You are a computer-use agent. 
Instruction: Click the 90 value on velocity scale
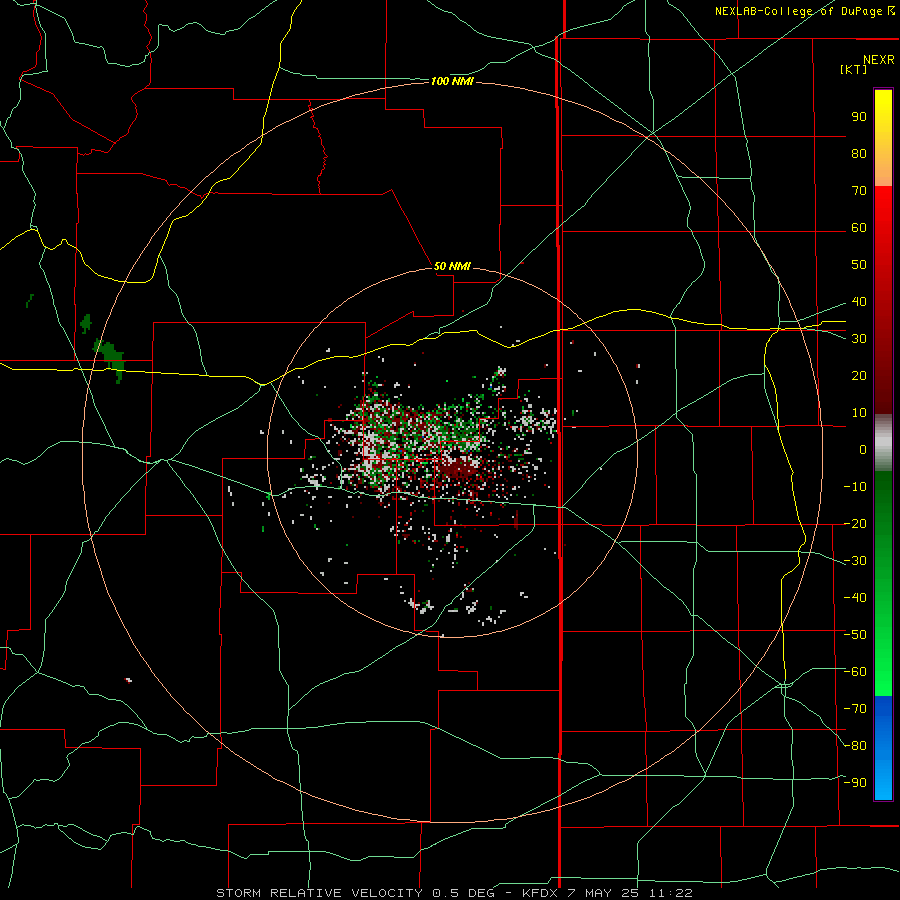[x=859, y=117]
